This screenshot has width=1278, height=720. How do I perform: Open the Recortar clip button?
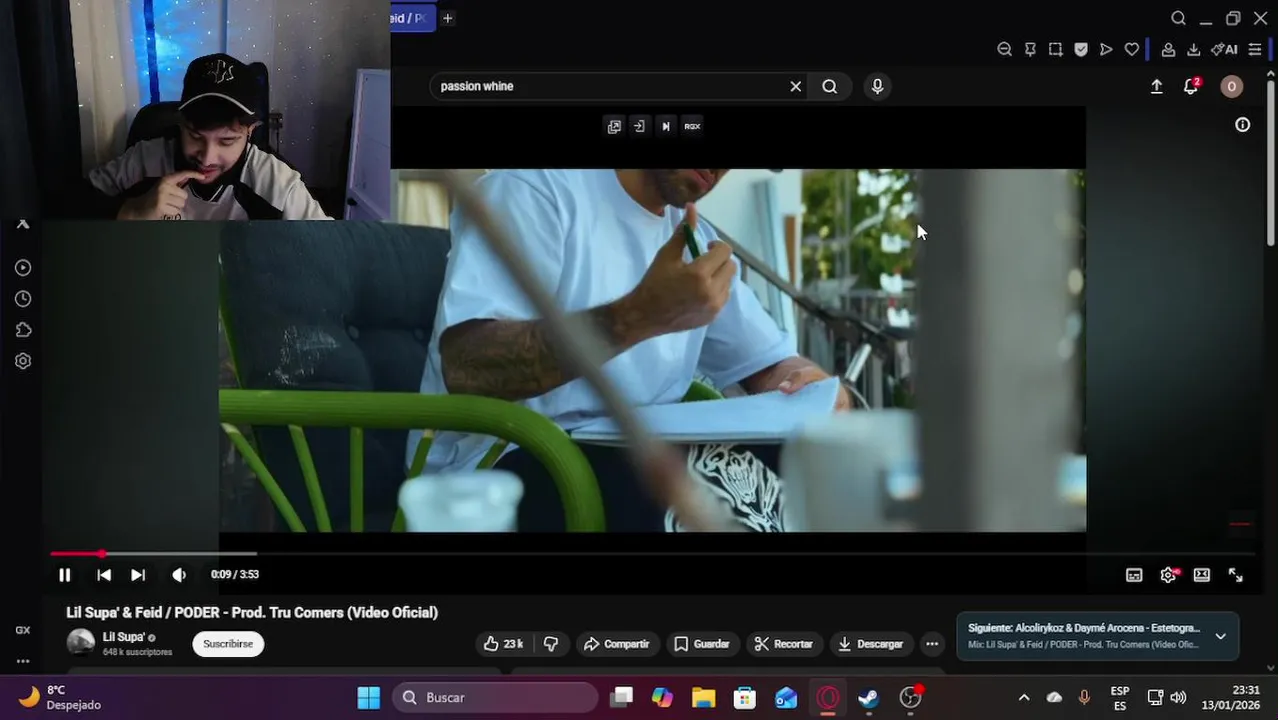[x=783, y=644]
